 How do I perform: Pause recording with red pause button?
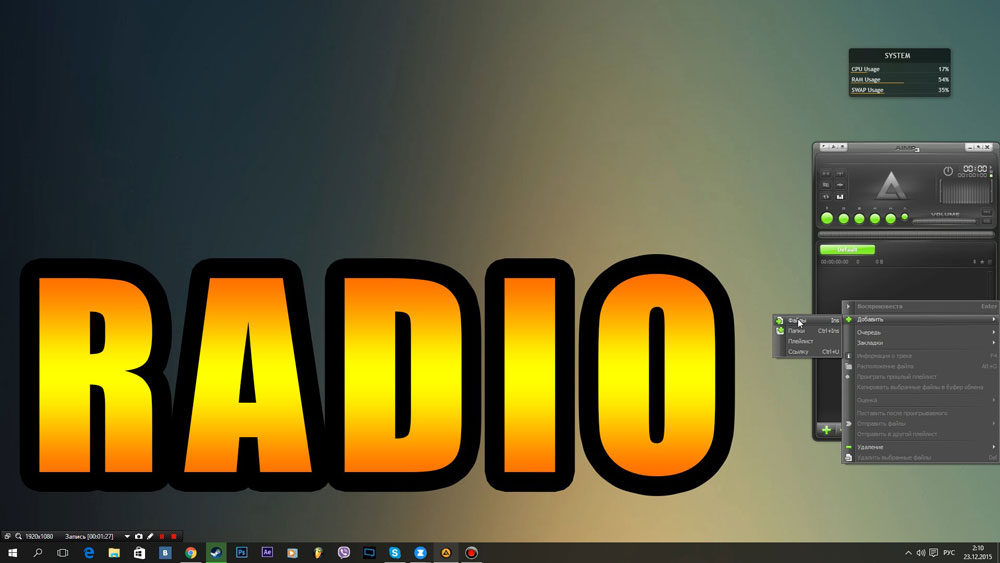tap(162, 536)
